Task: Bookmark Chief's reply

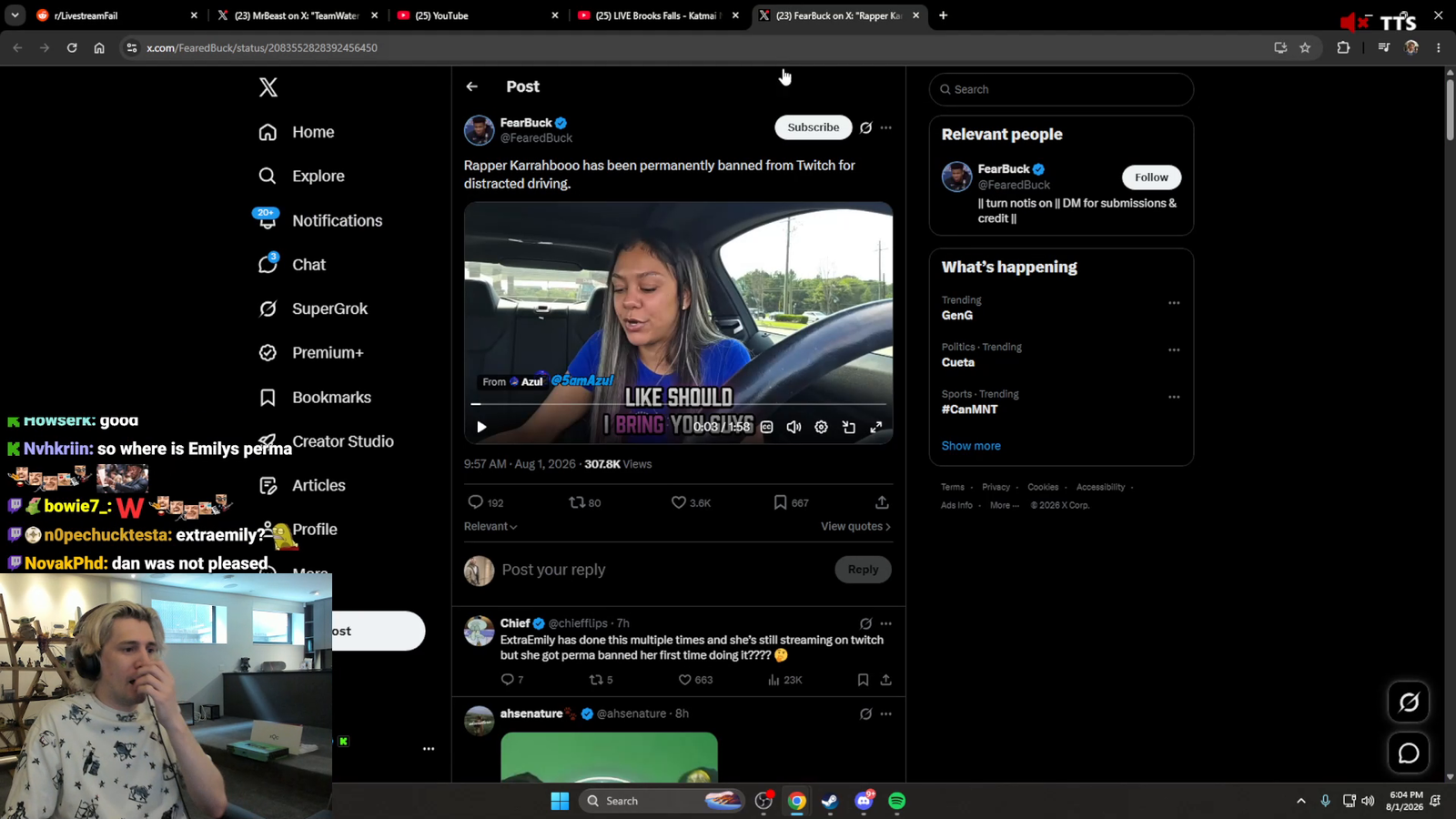Action: [x=863, y=680]
